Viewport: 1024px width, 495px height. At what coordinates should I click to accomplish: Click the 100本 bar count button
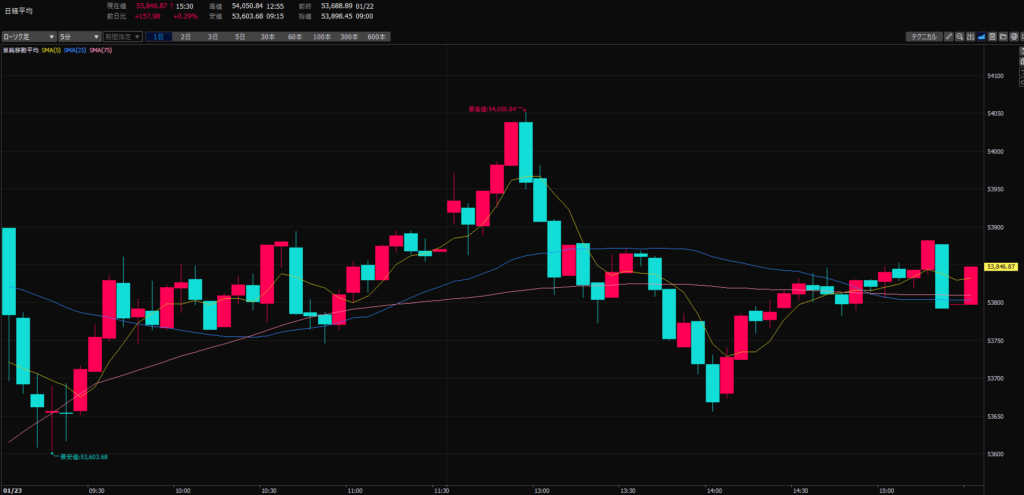point(321,37)
